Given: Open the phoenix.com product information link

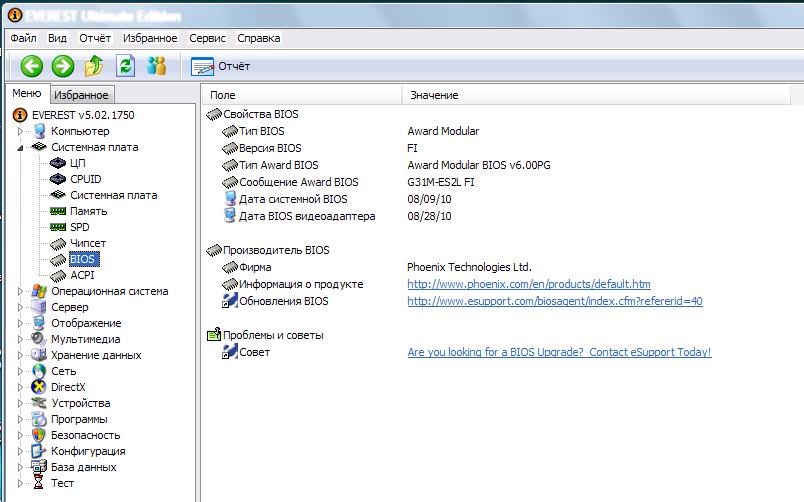Looking at the screenshot, I should point(528,284).
